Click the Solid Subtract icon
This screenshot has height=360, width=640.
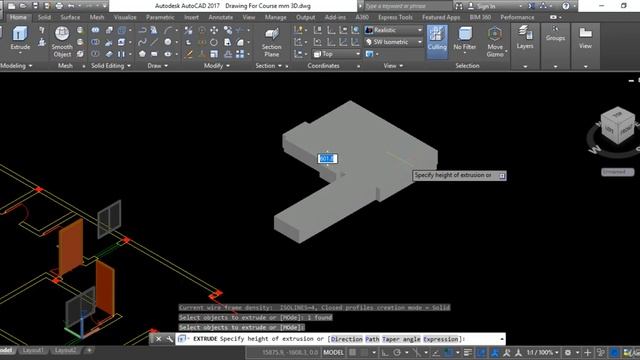(x=95, y=42)
